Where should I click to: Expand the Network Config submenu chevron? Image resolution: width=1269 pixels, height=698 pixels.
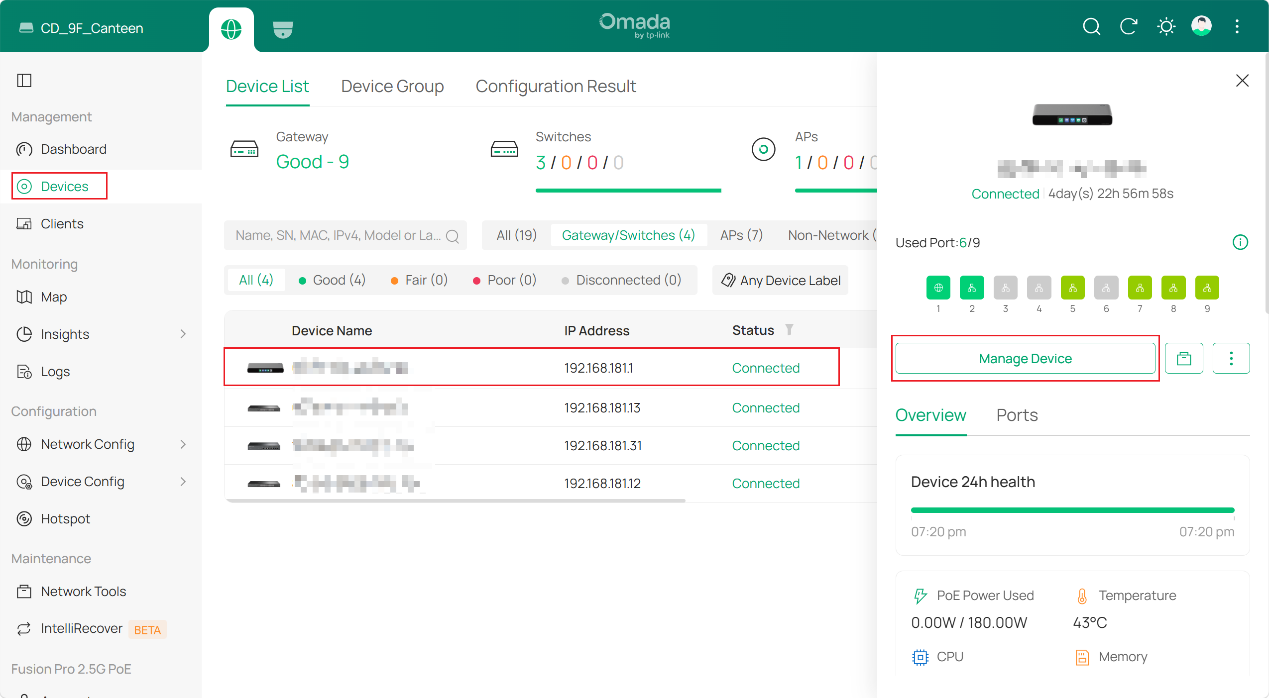[183, 444]
